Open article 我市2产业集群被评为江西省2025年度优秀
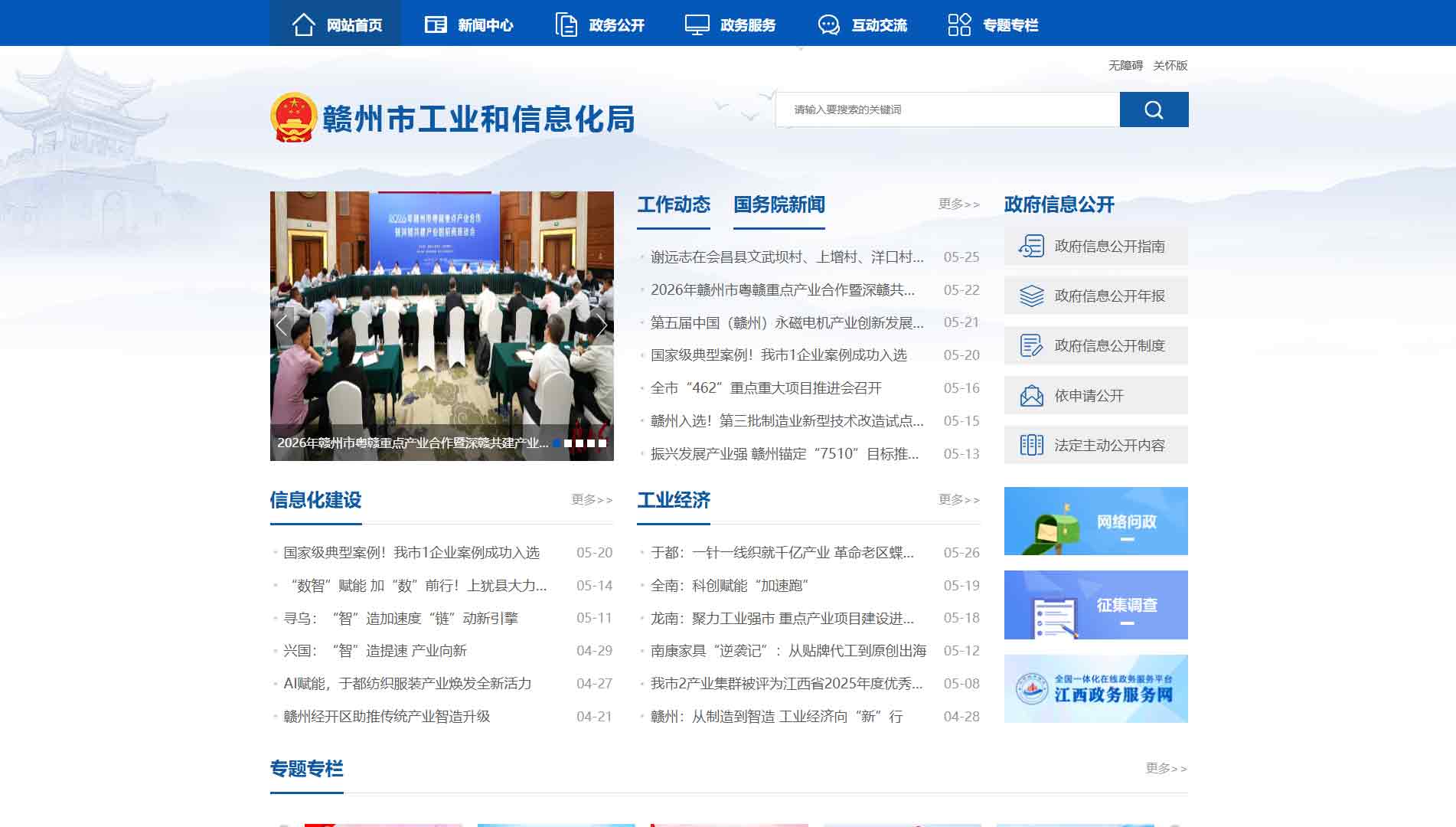Viewport: 1456px width, 827px height. click(x=787, y=684)
